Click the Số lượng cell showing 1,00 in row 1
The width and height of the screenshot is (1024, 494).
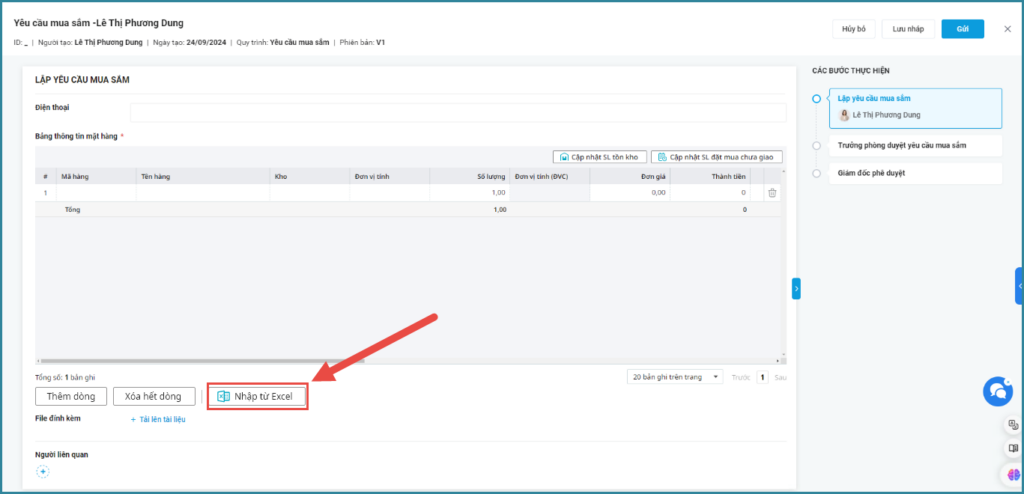point(469,193)
